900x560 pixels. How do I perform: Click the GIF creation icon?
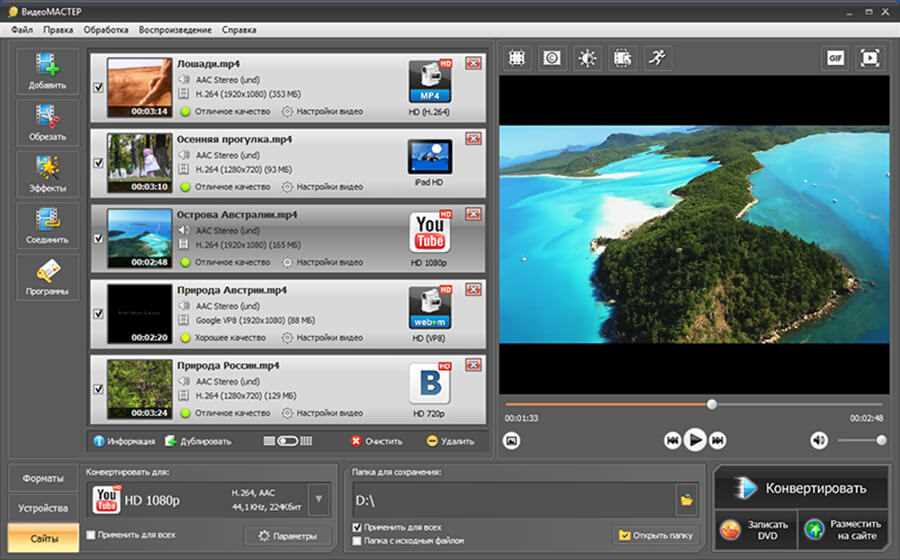point(835,58)
